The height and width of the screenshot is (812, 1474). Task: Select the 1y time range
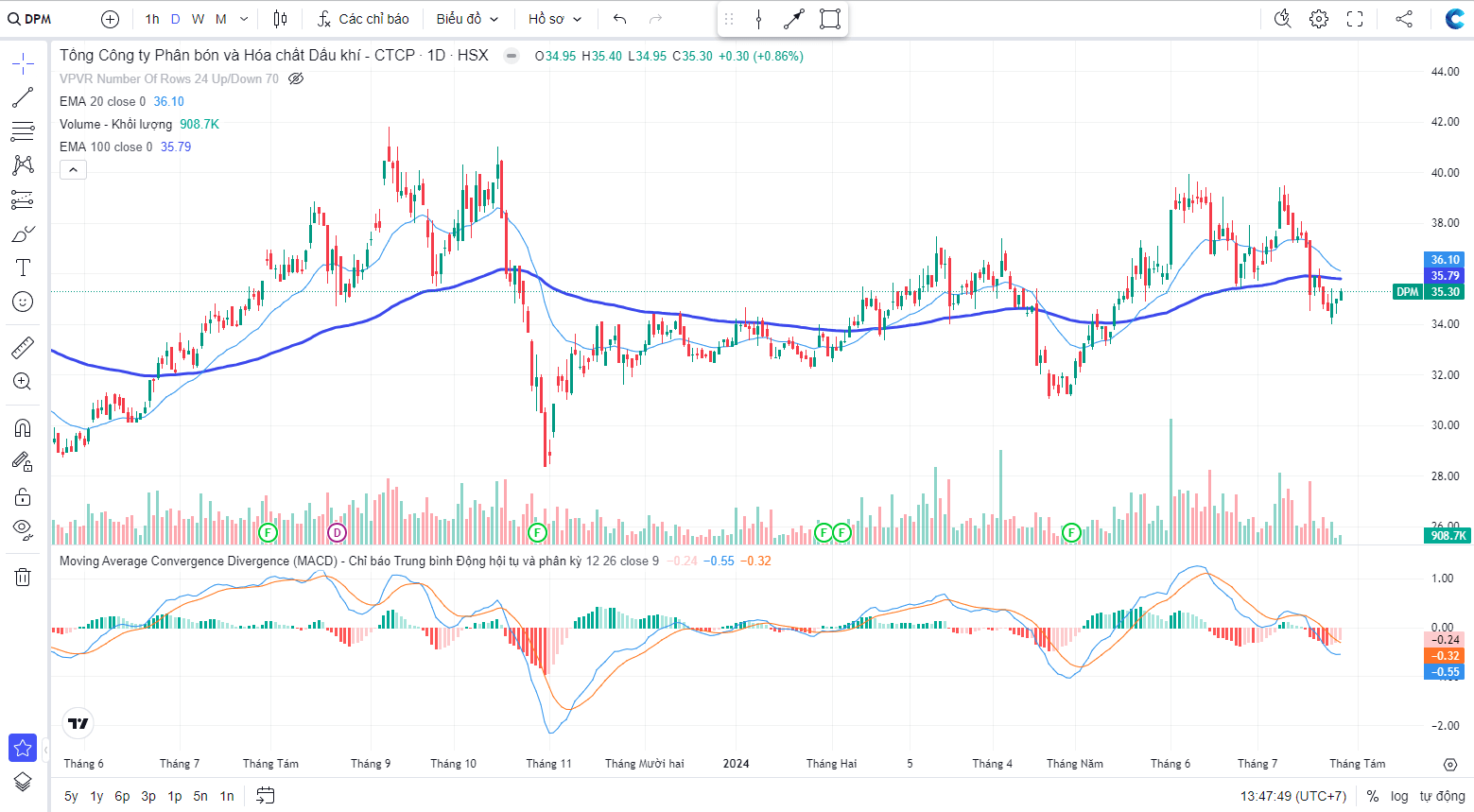pos(96,796)
